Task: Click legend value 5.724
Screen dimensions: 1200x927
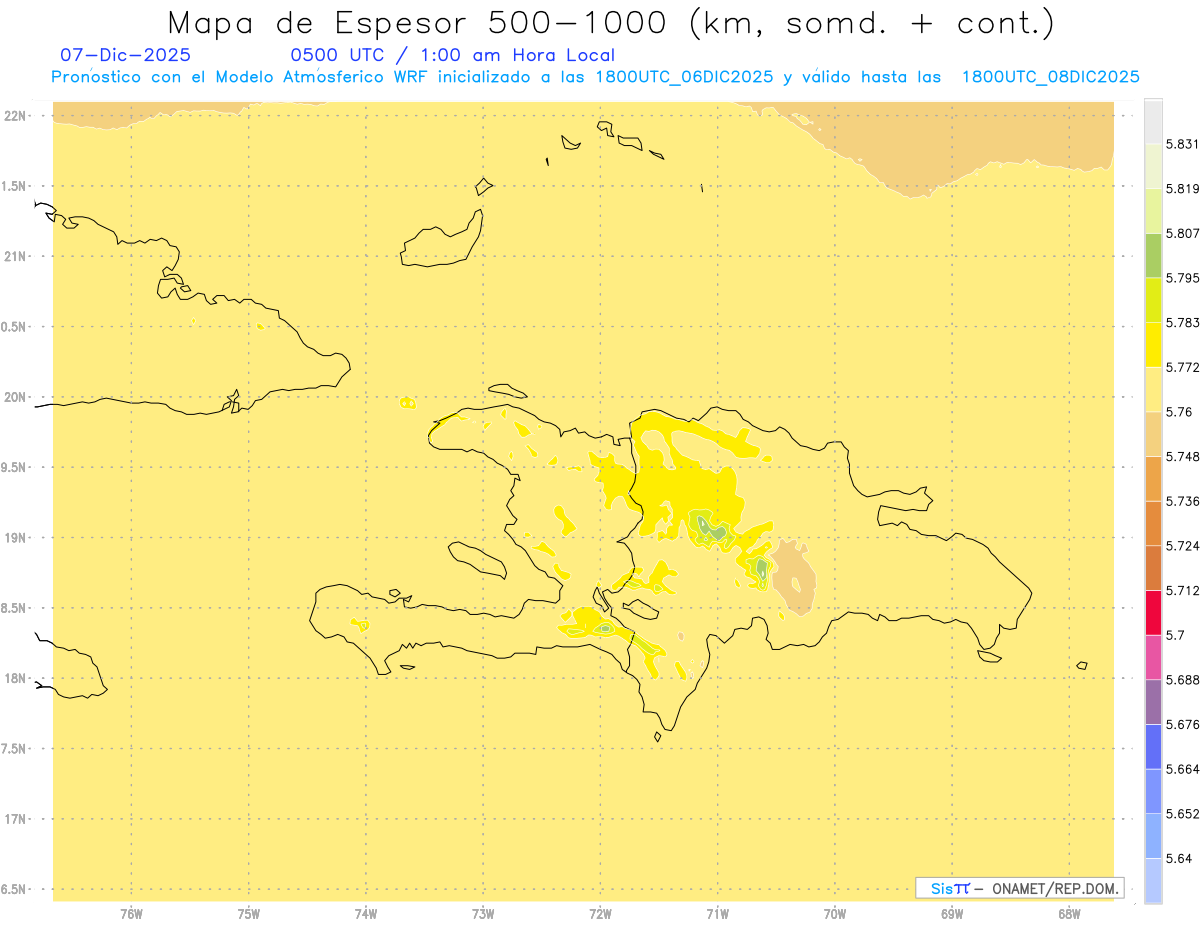Action: [x=1184, y=546]
